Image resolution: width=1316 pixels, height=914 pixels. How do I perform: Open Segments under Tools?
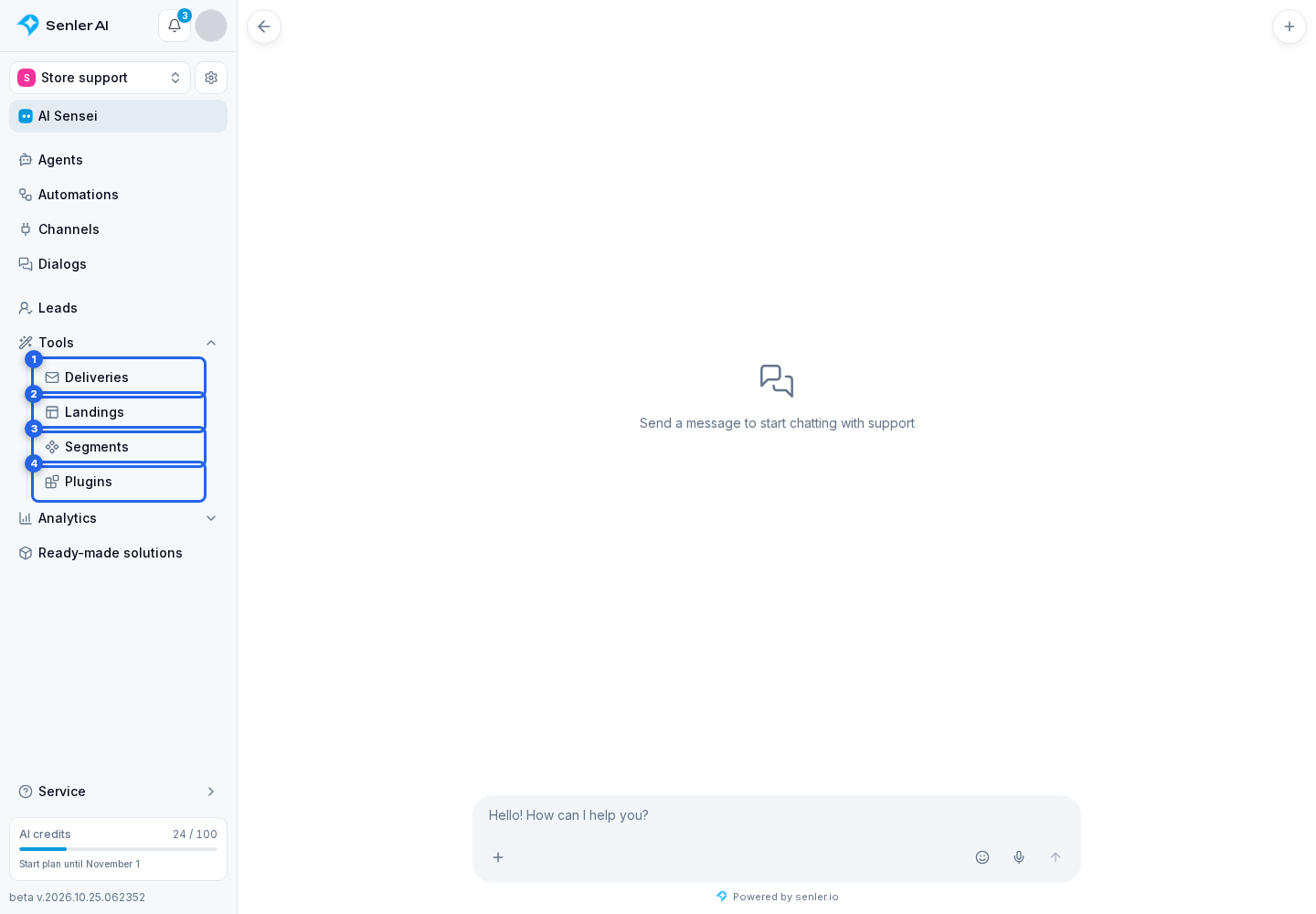tap(119, 447)
